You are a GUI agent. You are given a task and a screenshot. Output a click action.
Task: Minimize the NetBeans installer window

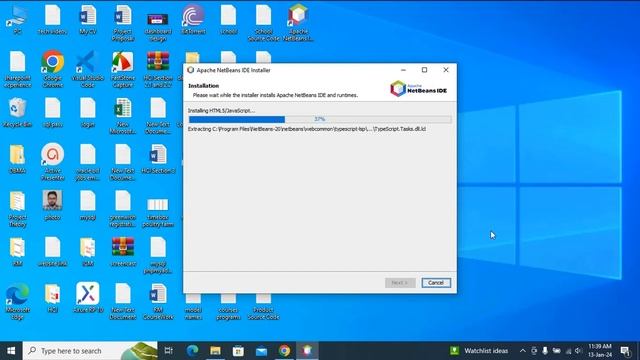tap(403, 70)
